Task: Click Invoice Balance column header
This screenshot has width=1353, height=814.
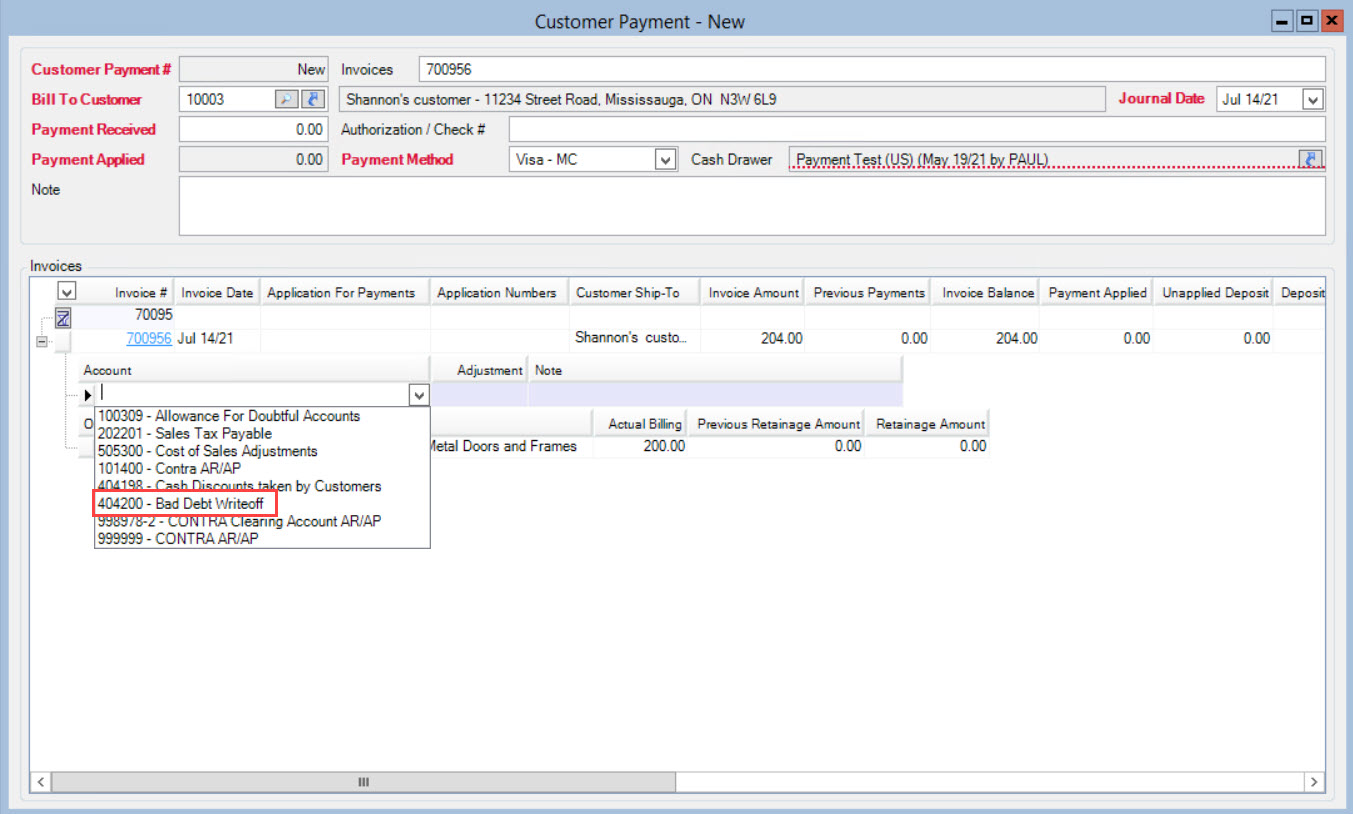Action: tap(985, 292)
